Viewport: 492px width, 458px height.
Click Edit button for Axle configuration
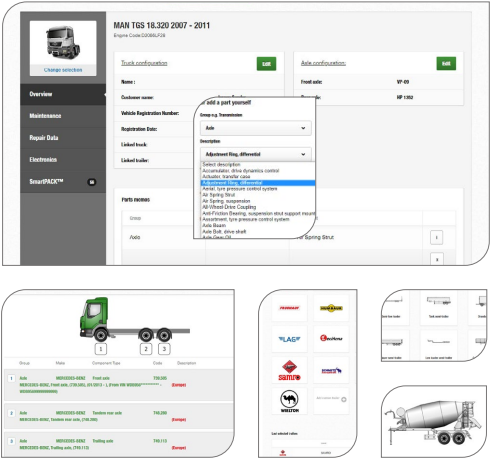pyautogui.click(x=446, y=64)
